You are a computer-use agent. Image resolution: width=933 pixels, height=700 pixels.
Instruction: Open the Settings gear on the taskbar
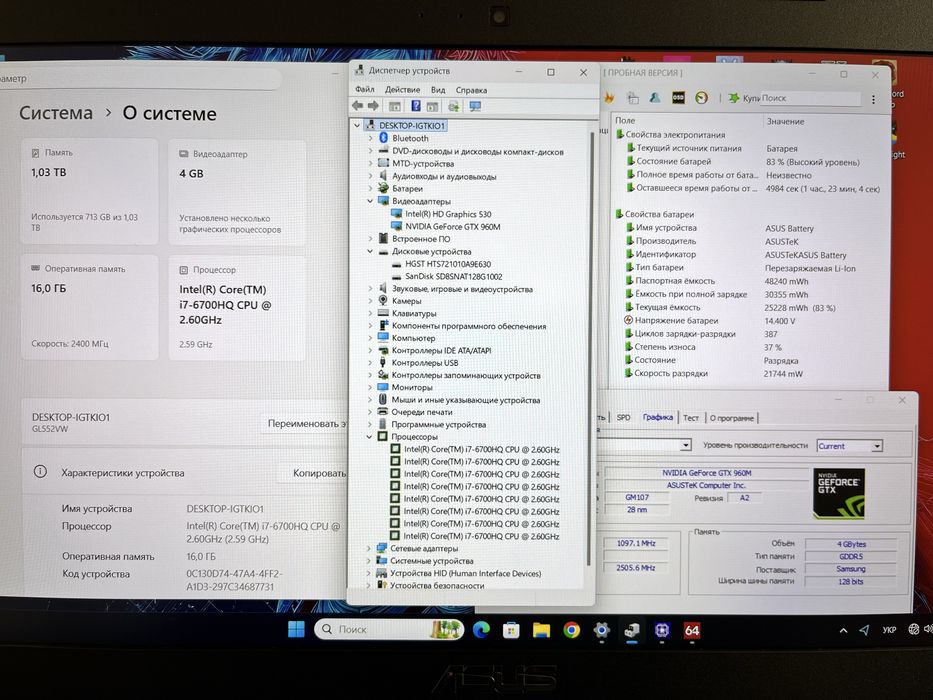602,630
